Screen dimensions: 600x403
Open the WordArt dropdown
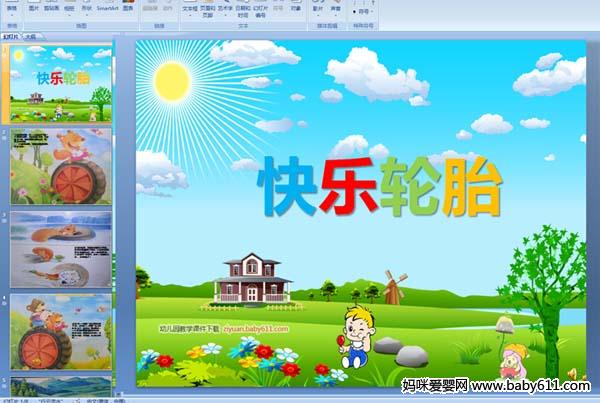coord(226,8)
